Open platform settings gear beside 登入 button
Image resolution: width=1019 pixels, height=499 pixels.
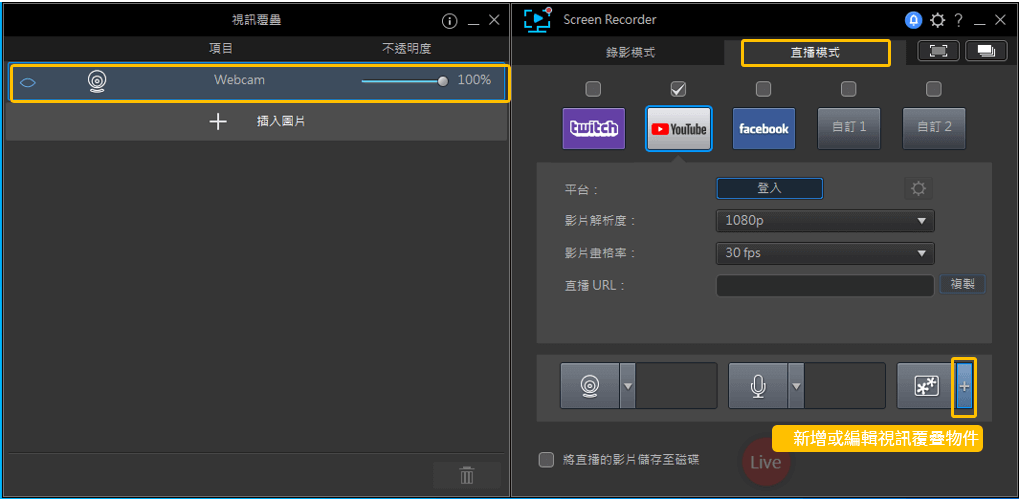tap(918, 189)
